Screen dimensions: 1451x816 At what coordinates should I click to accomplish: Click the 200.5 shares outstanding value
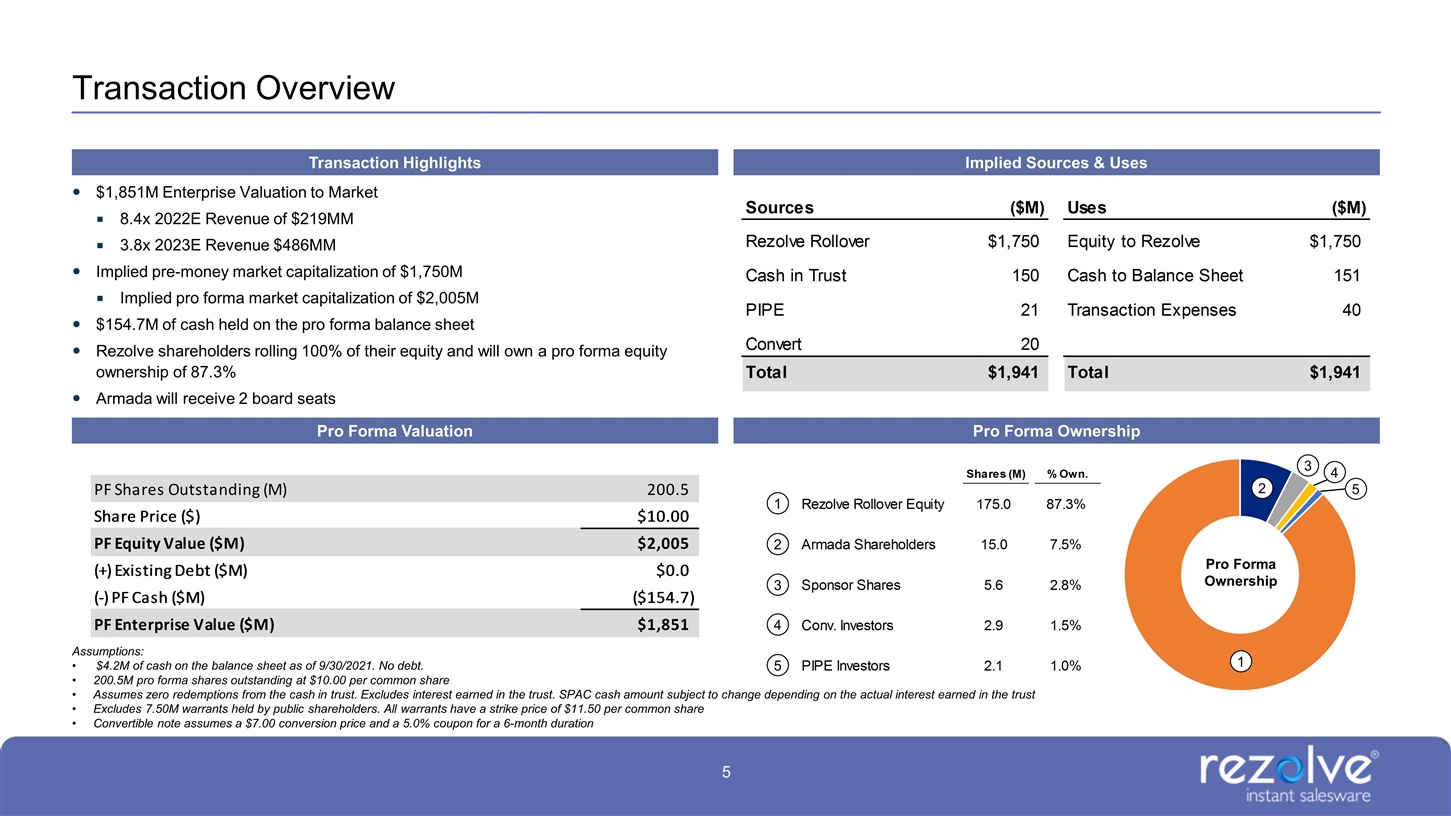click(668, 489)
